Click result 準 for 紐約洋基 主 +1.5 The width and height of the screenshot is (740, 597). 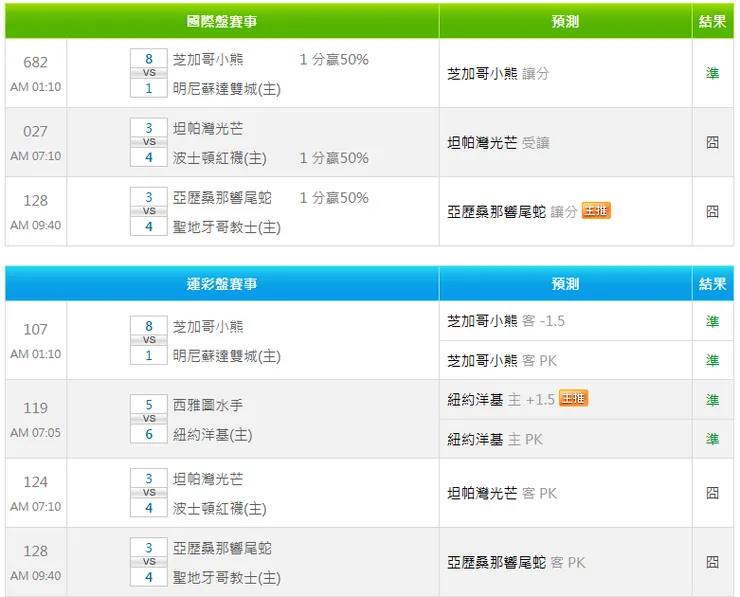point(713,400)
